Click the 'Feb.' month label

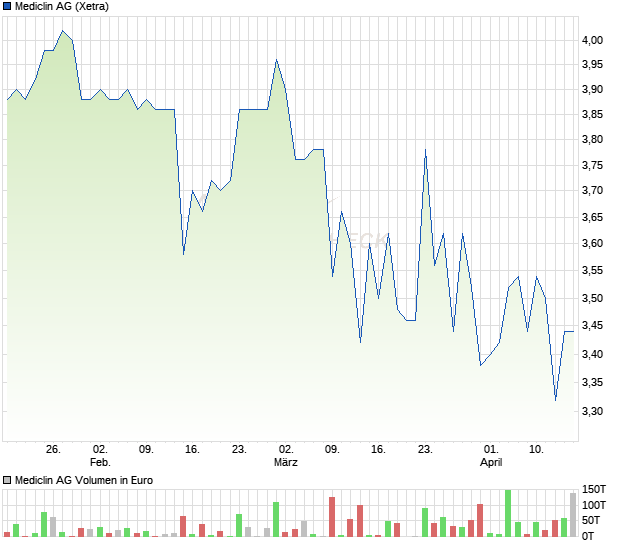(100, 462)
